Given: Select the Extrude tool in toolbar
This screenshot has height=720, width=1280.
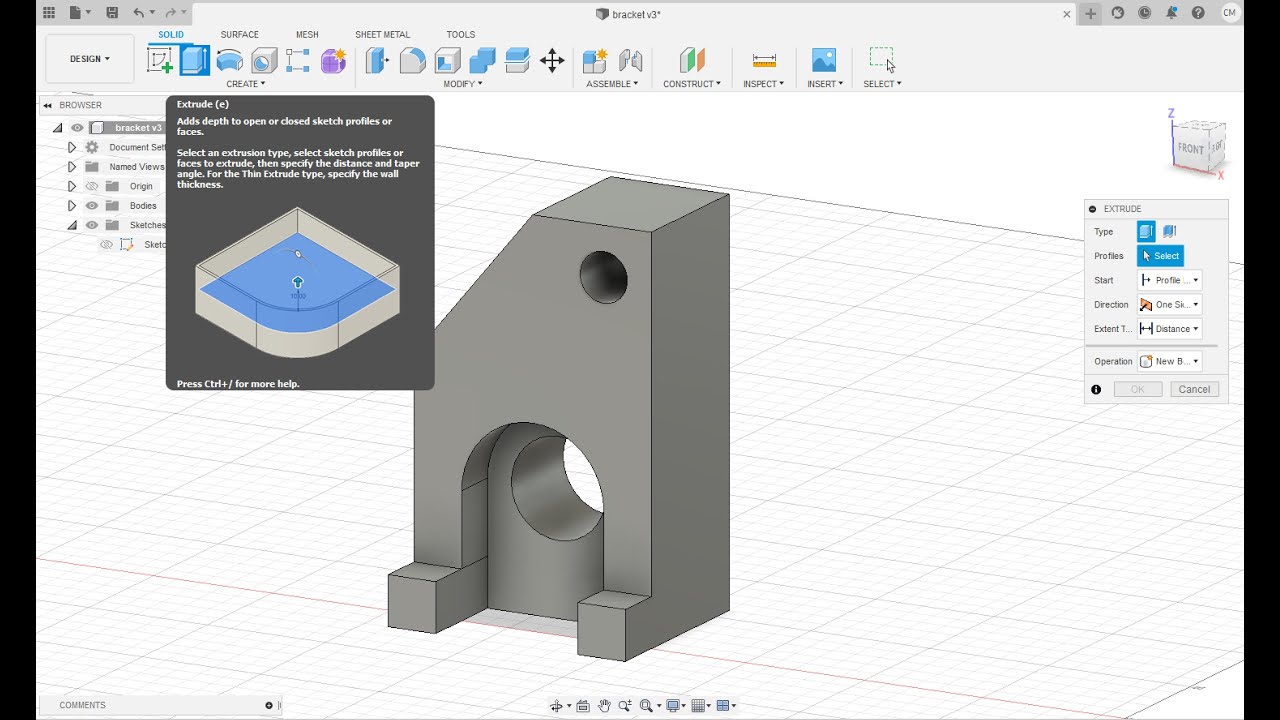Looking at the screenshot, I should pos(194,60).
